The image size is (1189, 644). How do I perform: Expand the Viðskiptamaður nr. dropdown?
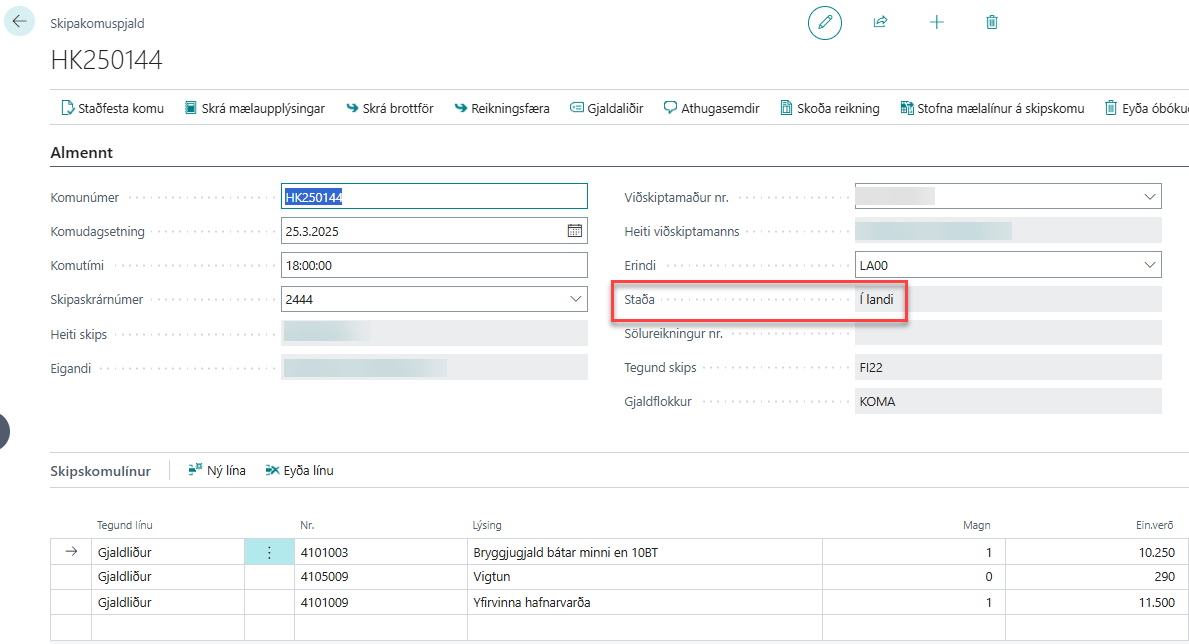click(x=1149, y=197)
